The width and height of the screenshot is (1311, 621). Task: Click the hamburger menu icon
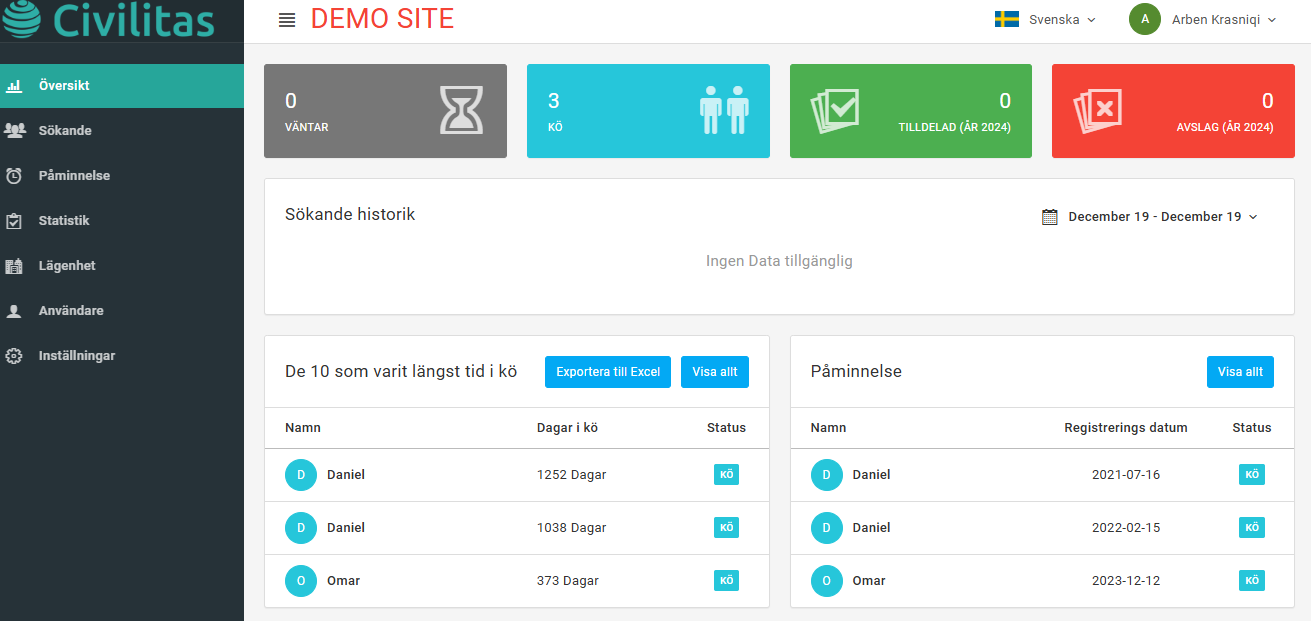pyautogui.click(x=287, y=20)
